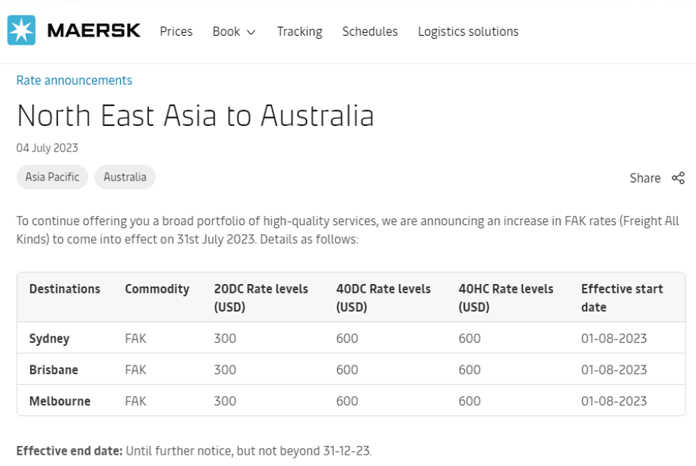Select the Brisbane destination cell
The width and height of the screenshot is (696, 466).
point(54,370)
